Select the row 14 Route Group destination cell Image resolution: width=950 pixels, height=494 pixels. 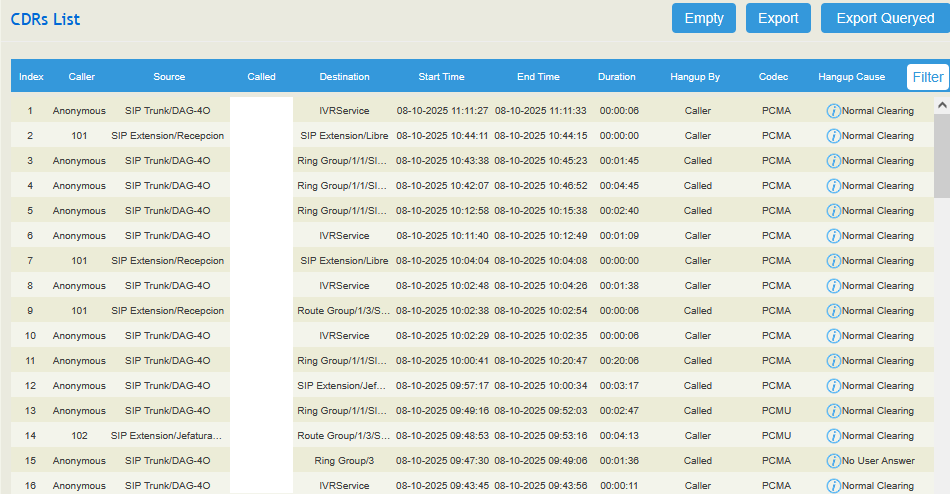(344, 436)
